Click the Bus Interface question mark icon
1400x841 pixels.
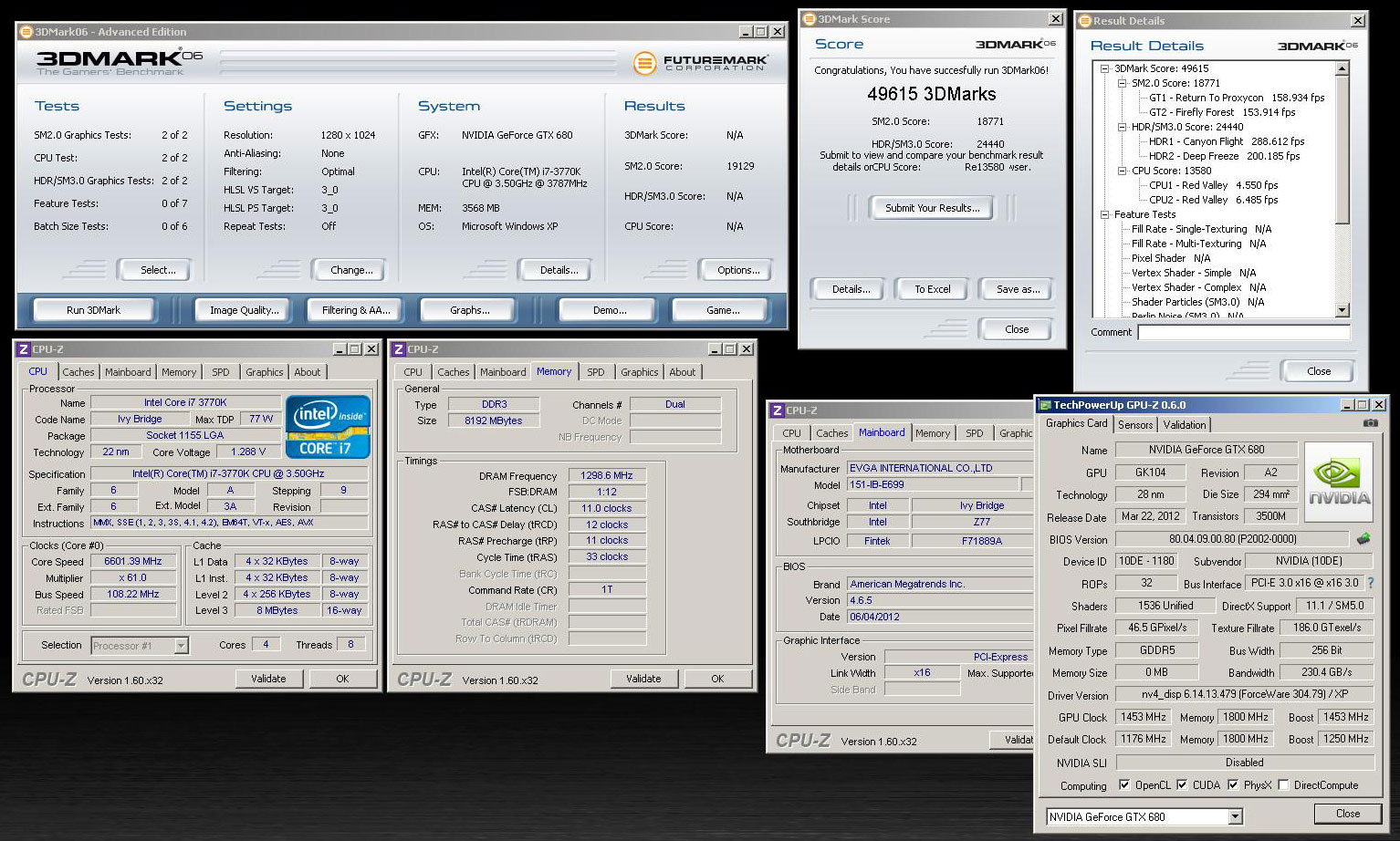coord(1370,583)
